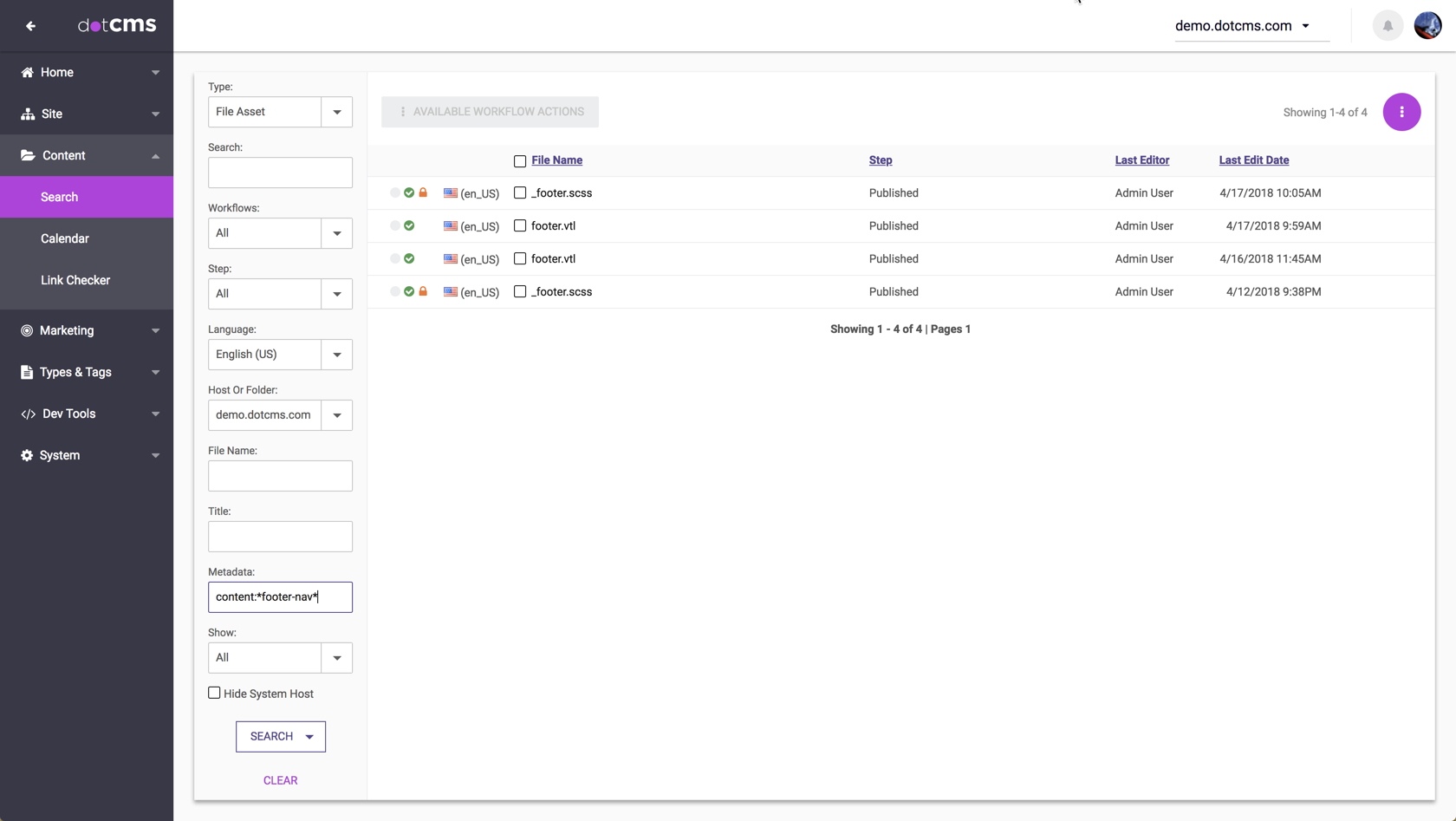This screenshot has width=1456, height=821.
Task: Click the Home house icon in sidebar
Action: click(x=27, y=72)
